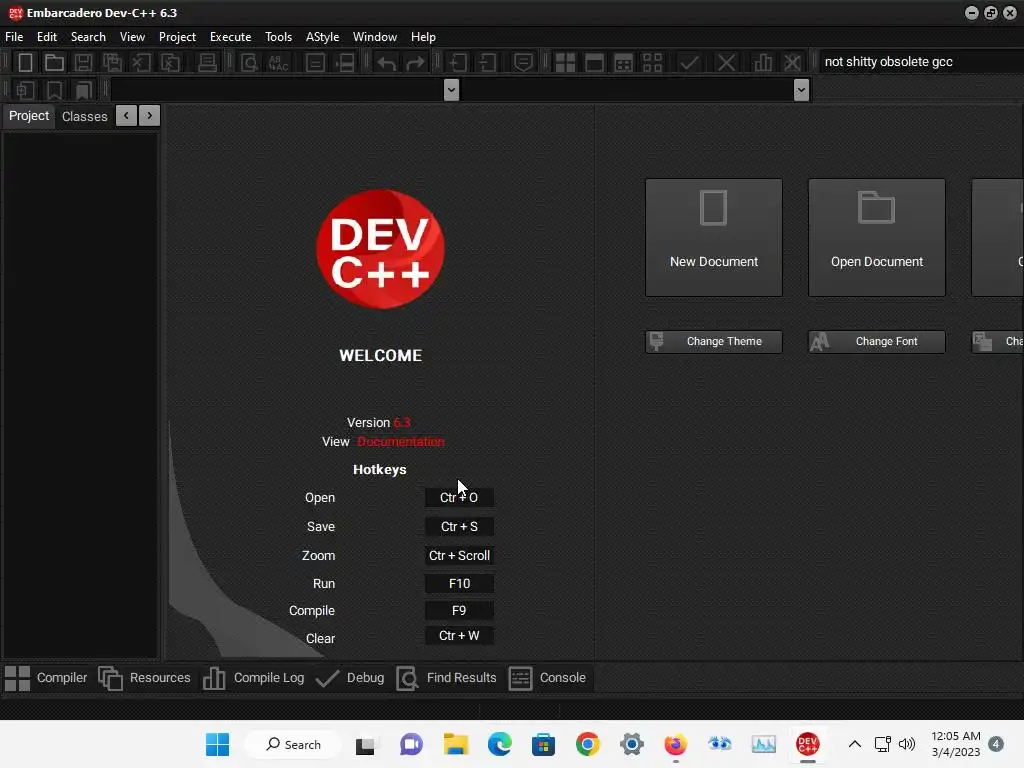Click the Toggle Comment speech-bubble icon
Image resolution: width=1024 pixels, height=768 pixels.
coord(523,63)
